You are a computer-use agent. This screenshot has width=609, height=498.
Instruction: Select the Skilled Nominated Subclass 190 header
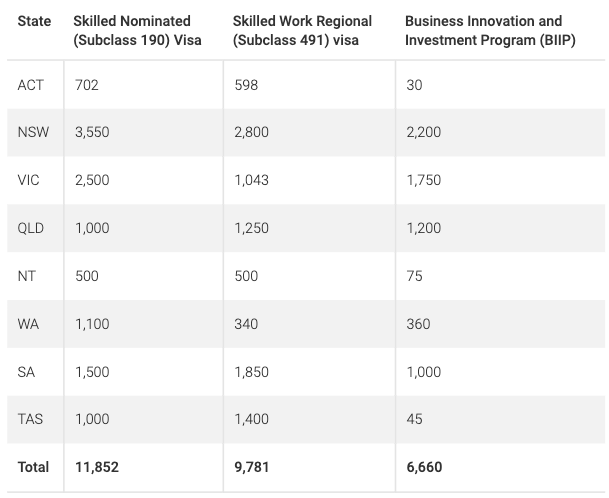click(137, 30)
